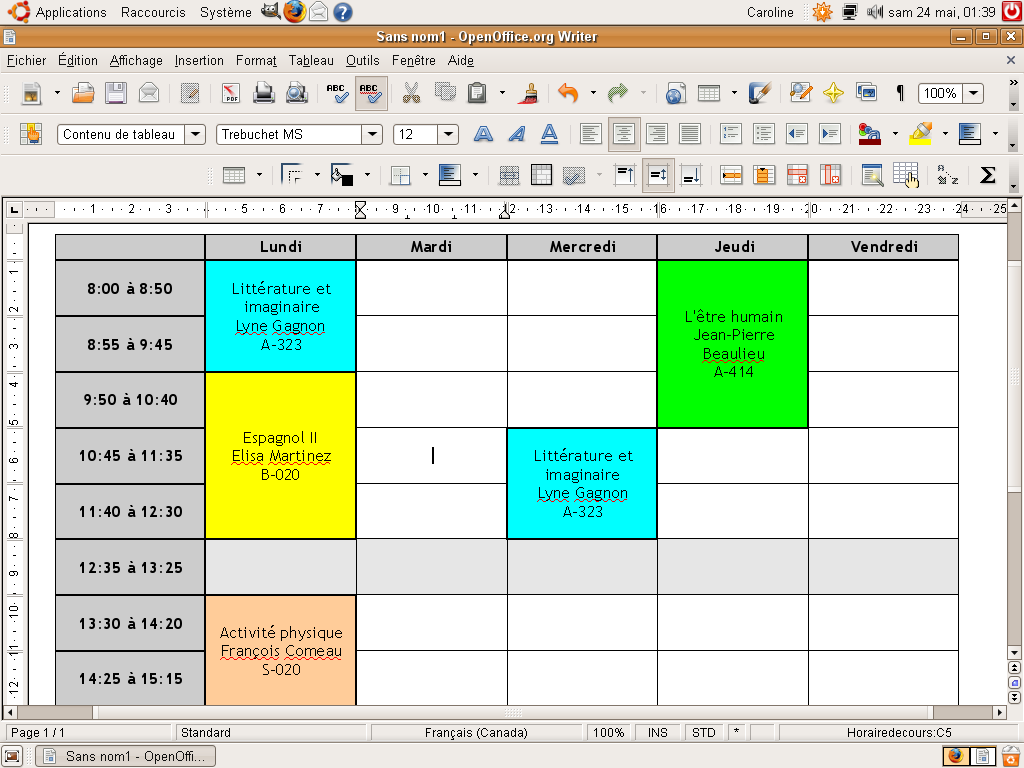Export document directly as PDF

pos(231,93)
